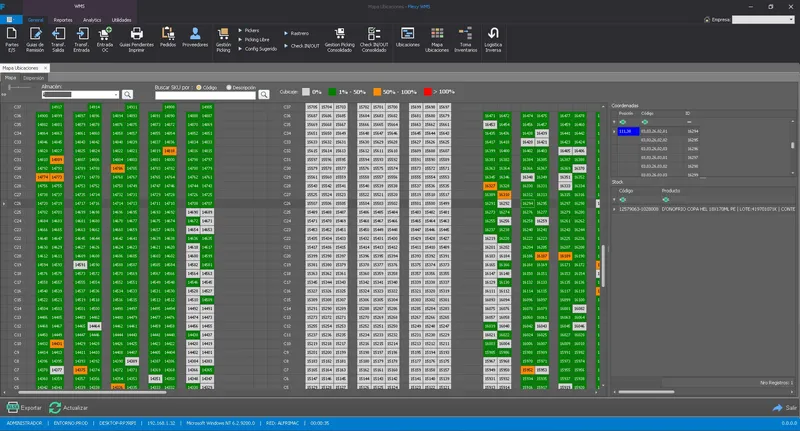This screenshot has width=800, height=431.
Task: Select the Mapa sub-tab
Action: click(x=10, y=78)
